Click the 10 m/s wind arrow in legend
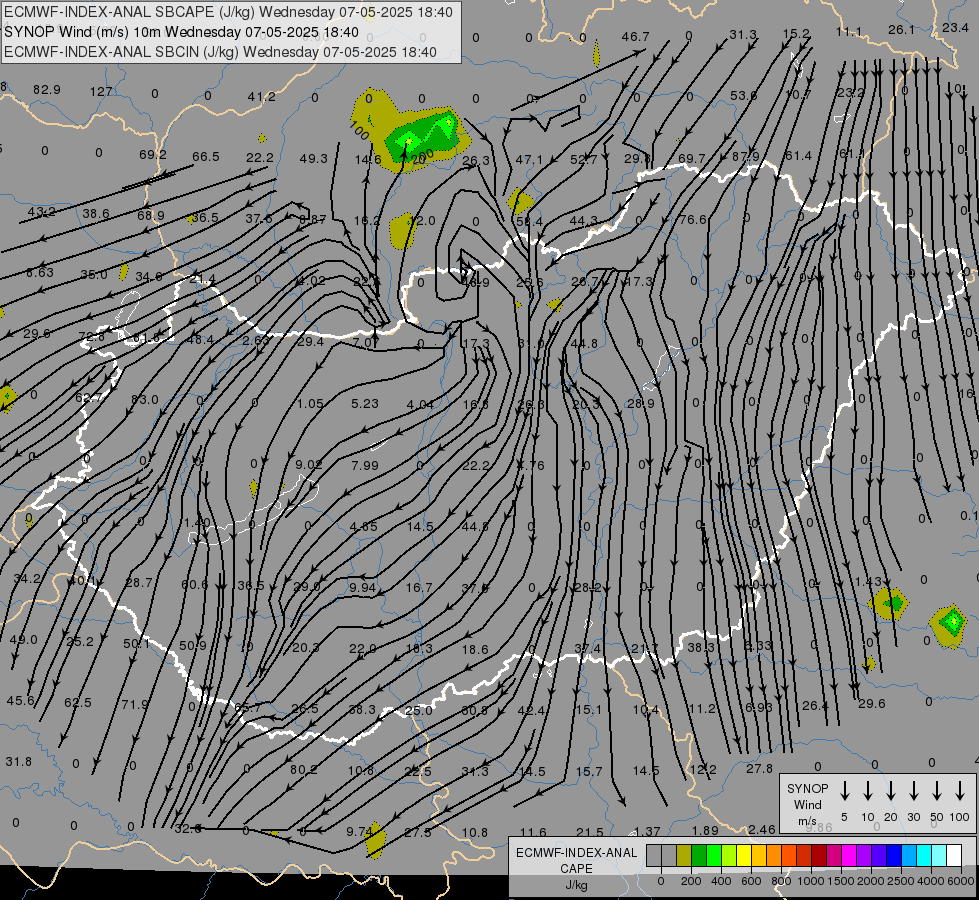This screenshot has width=979, height=900. pyautogui.click(x=867, y=791)
